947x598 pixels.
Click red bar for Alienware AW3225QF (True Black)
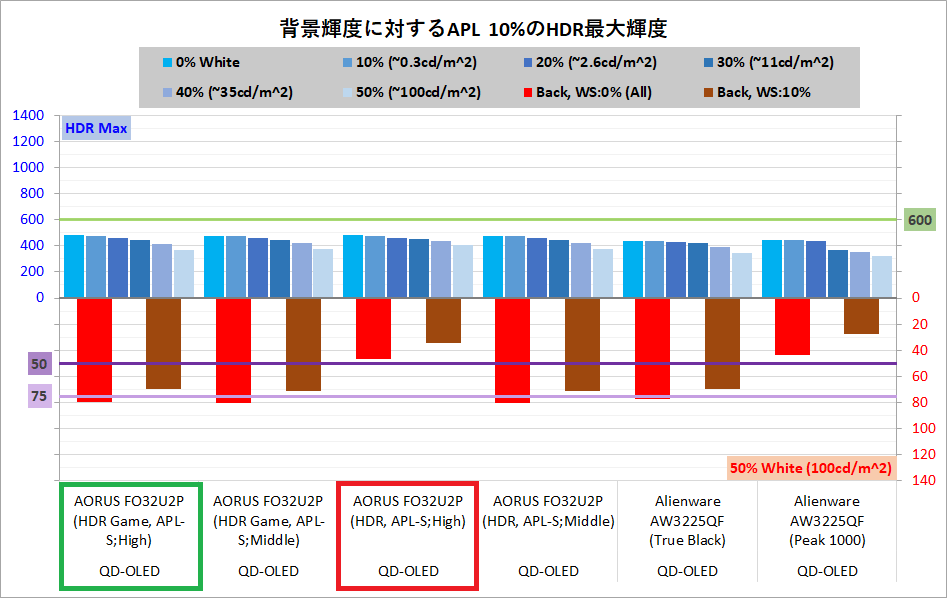pyautogui.click(x=652, y=349)
